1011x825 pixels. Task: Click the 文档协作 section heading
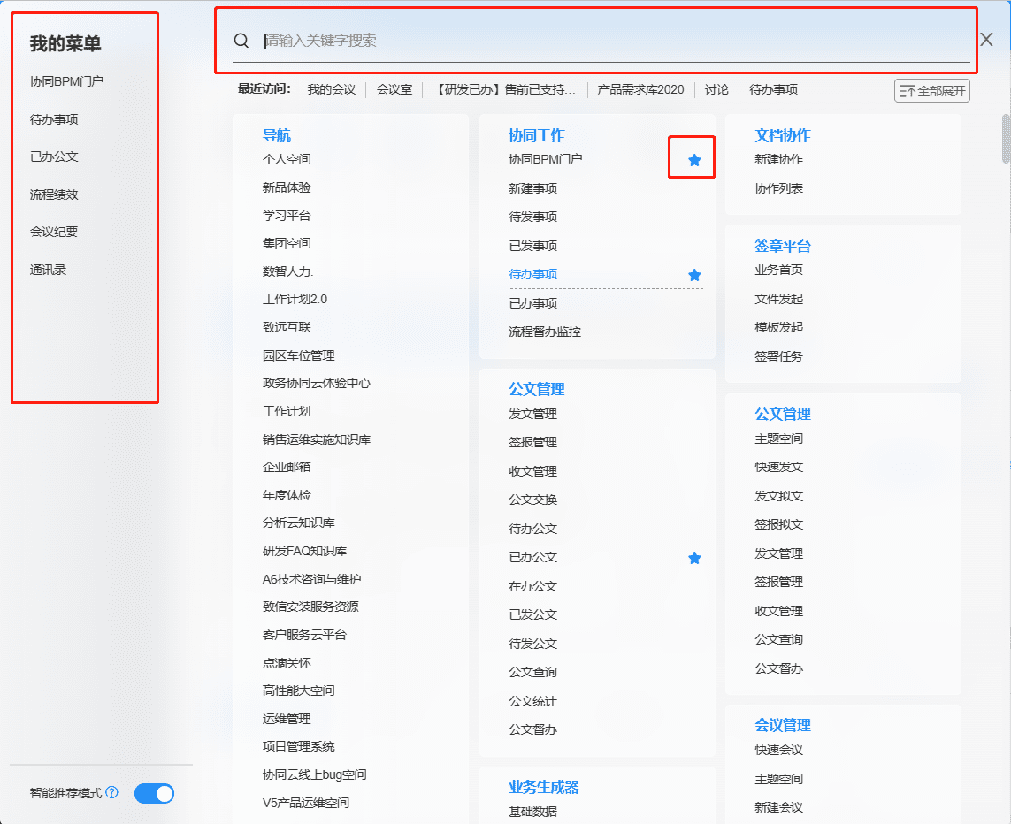point(783,135)
